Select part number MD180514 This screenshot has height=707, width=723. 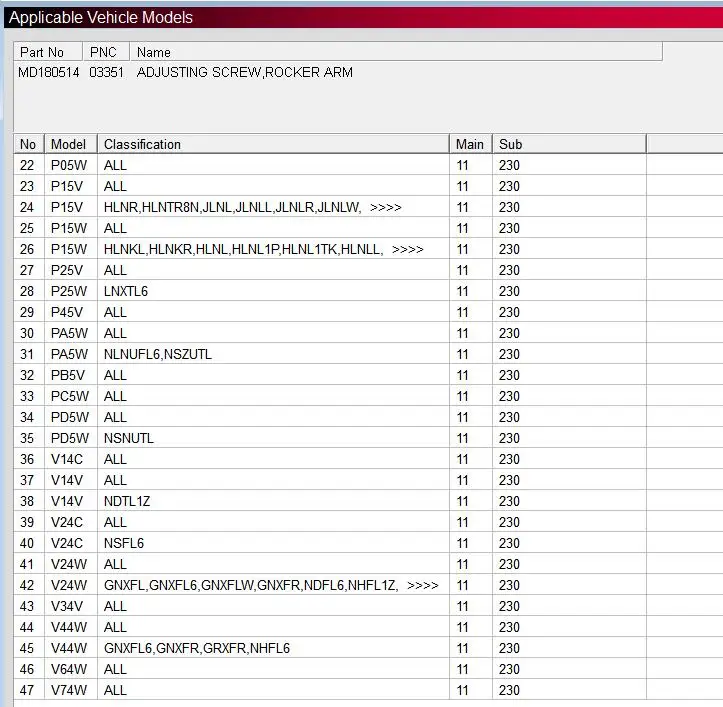(x=48, y=72)
